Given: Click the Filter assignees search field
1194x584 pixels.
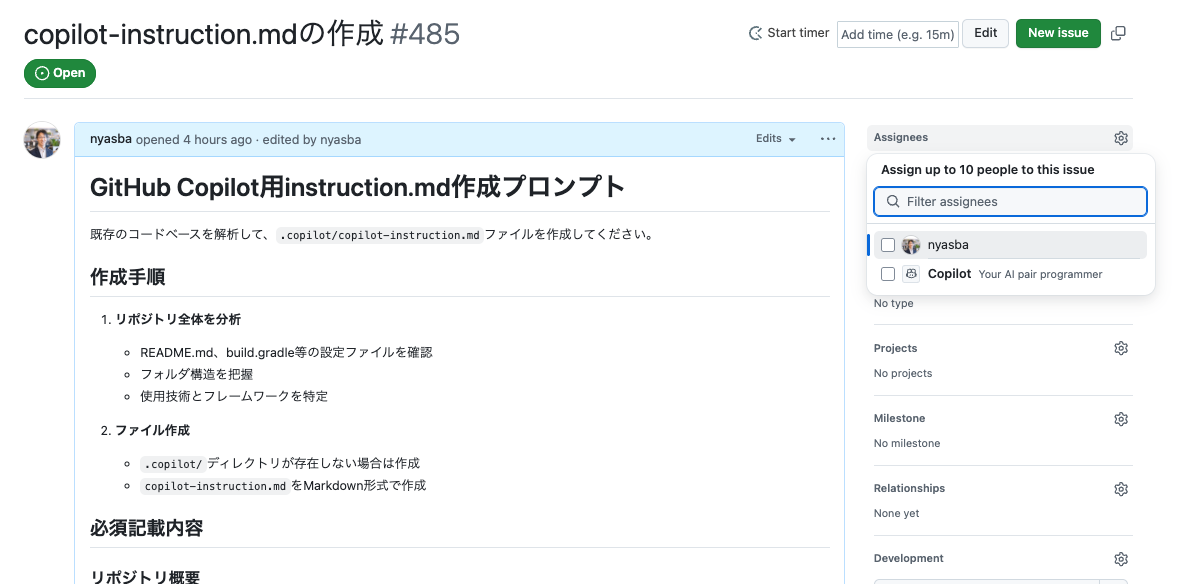Looking at the screenshot, I should click(1010, 201).
